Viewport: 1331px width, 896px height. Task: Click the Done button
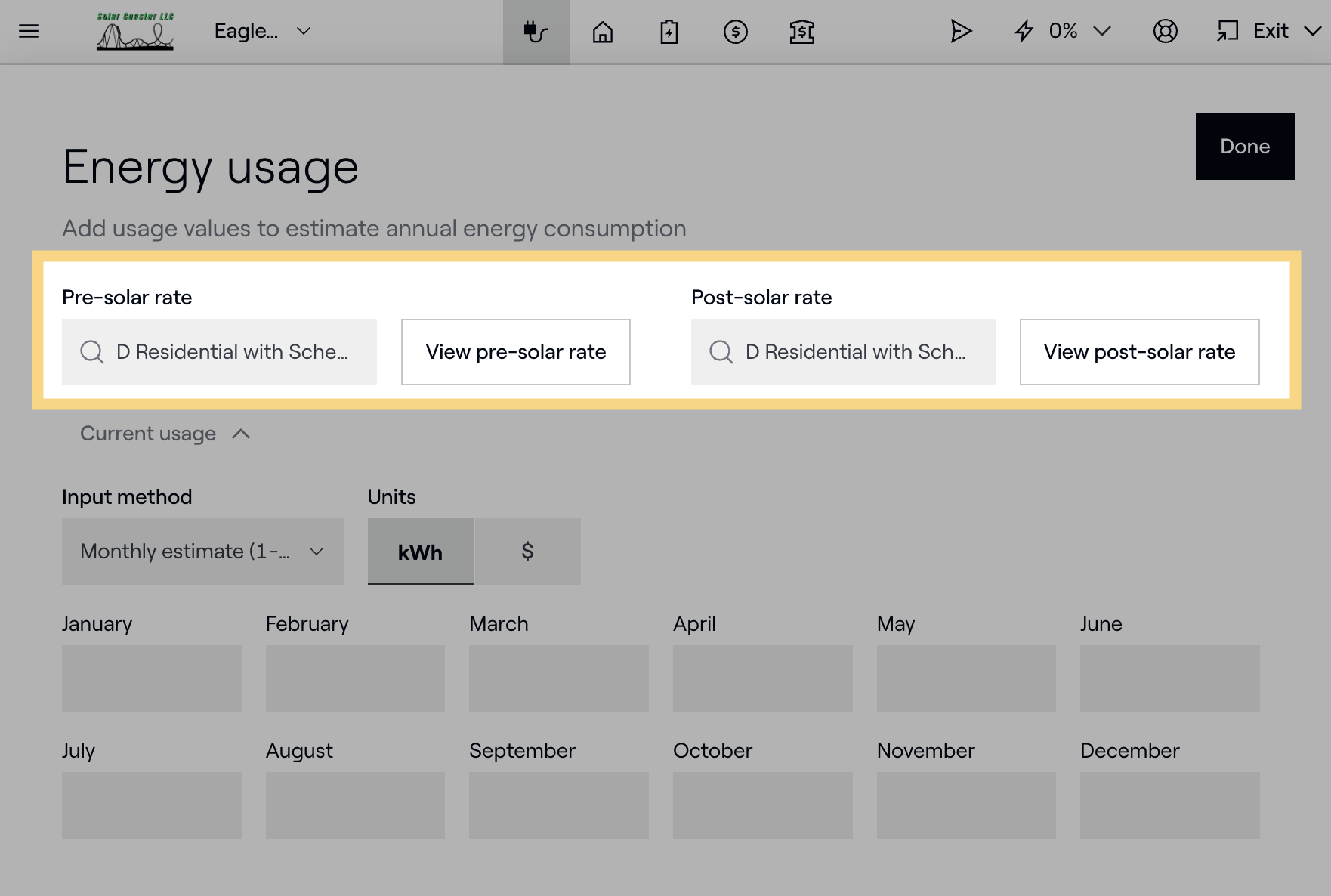pos(1244,147)
